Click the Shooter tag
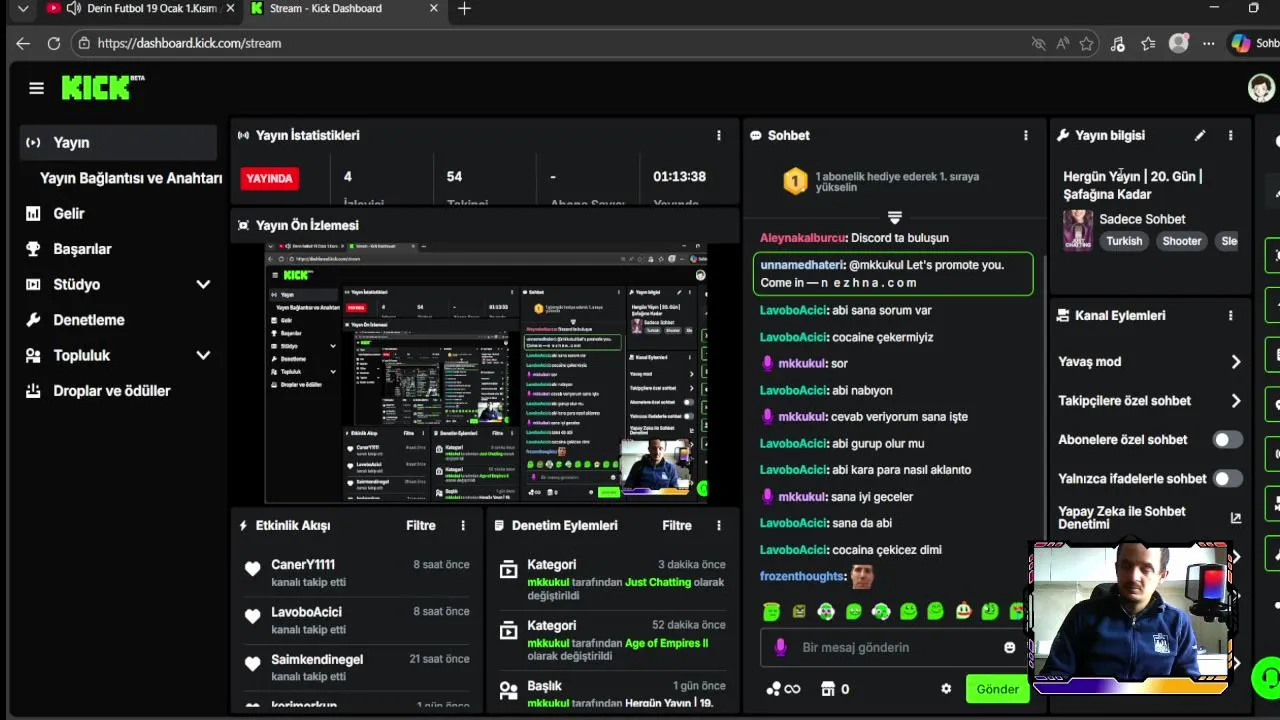 tap(1181, 241)
